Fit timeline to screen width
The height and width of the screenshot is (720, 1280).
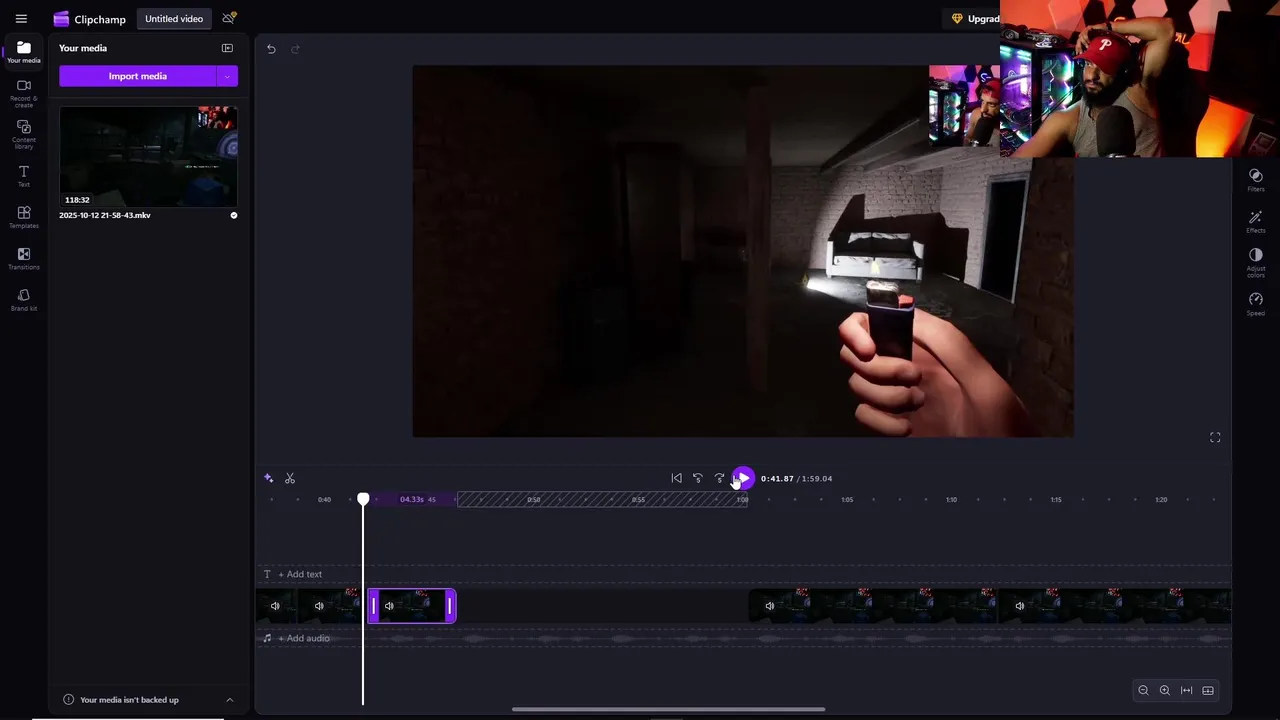click(x=1186, y=690)
